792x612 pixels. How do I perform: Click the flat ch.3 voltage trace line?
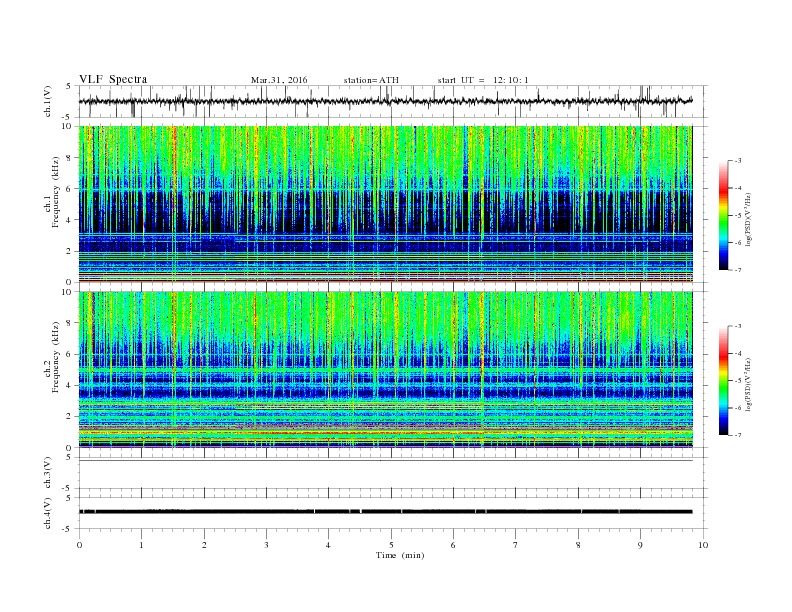[385, 461]
